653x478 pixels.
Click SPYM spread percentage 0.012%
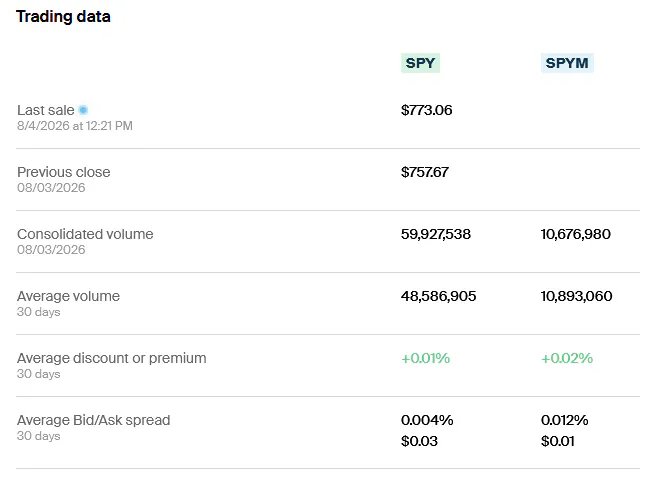pos(564,420)
